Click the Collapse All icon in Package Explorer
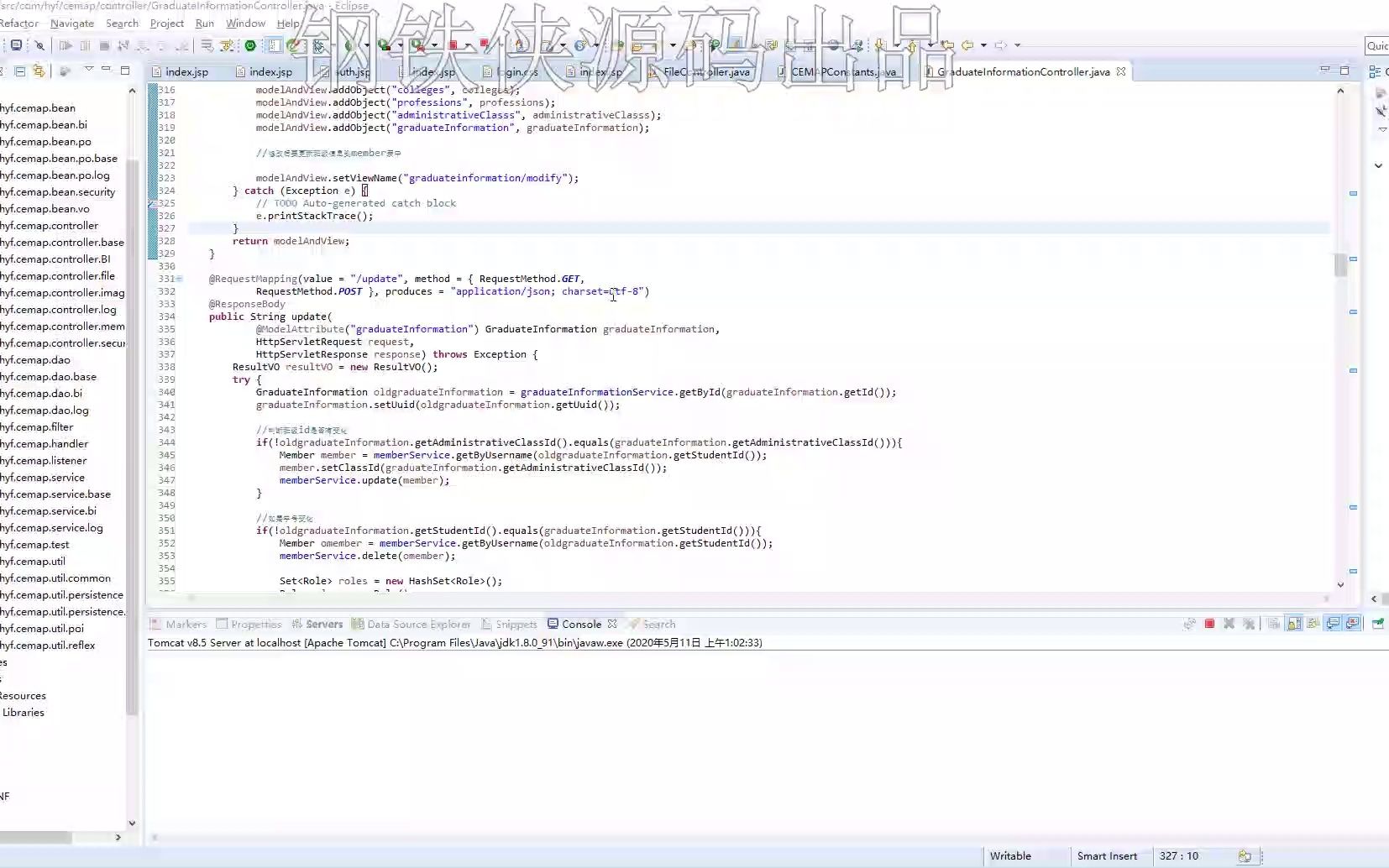The image size is (1389, 868). click(x=20, y=71)
